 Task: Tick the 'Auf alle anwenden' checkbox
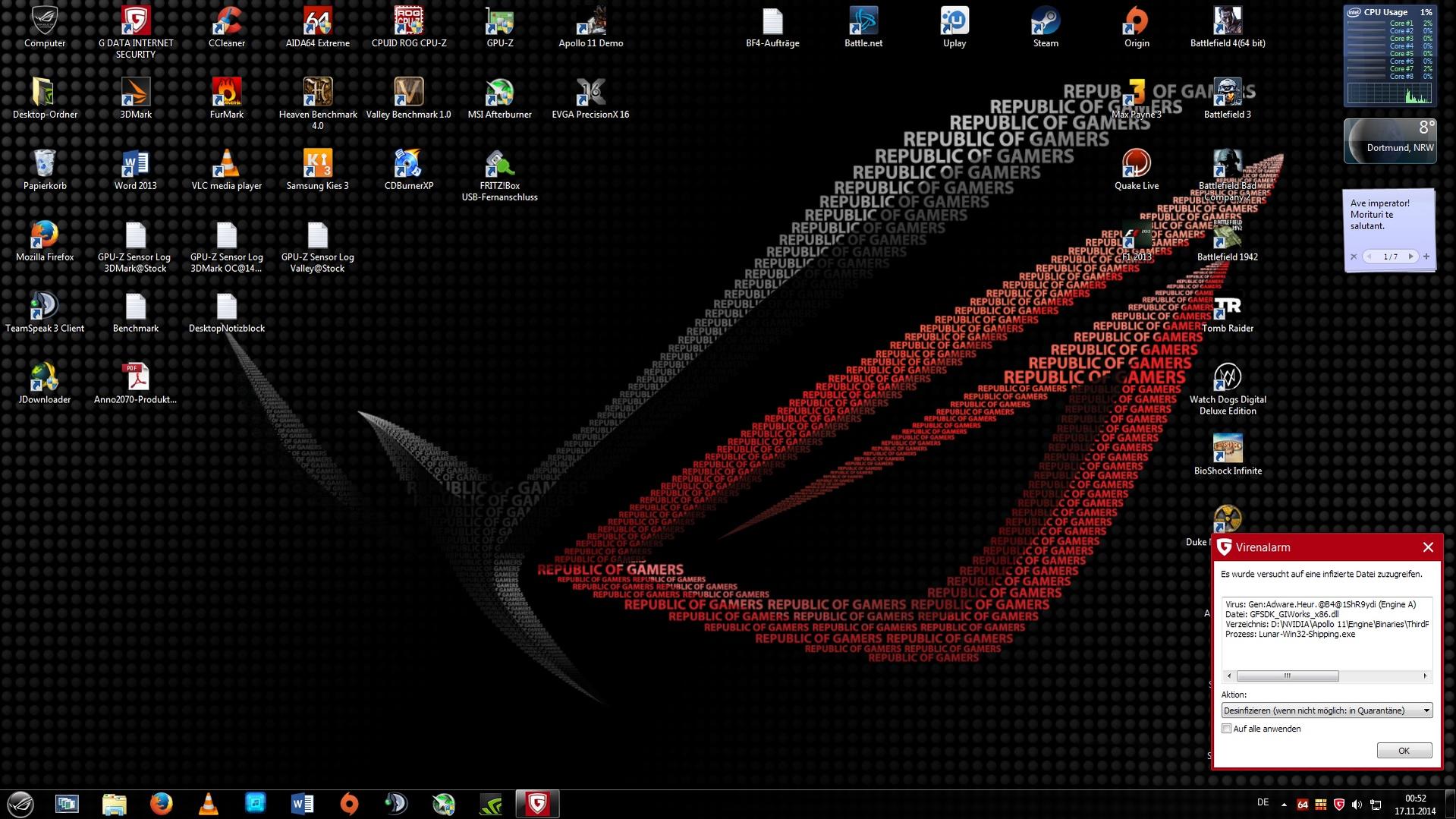pos(1227,729)
